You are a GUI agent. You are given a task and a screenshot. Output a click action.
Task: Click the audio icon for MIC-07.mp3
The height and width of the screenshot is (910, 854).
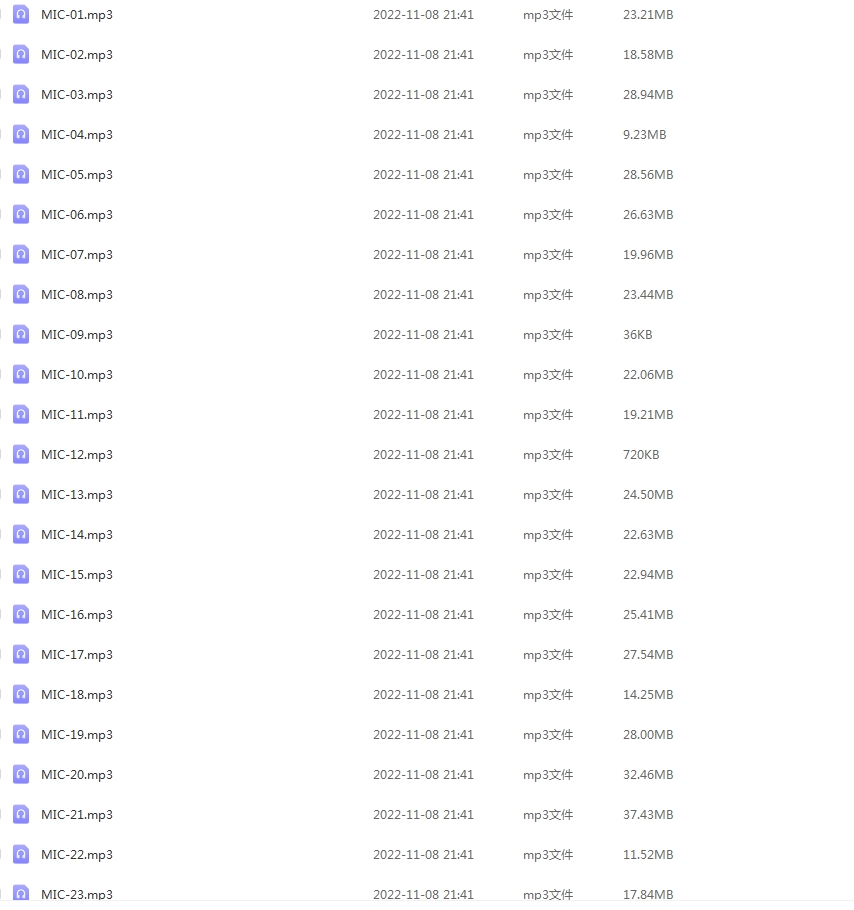coord(21,255)
